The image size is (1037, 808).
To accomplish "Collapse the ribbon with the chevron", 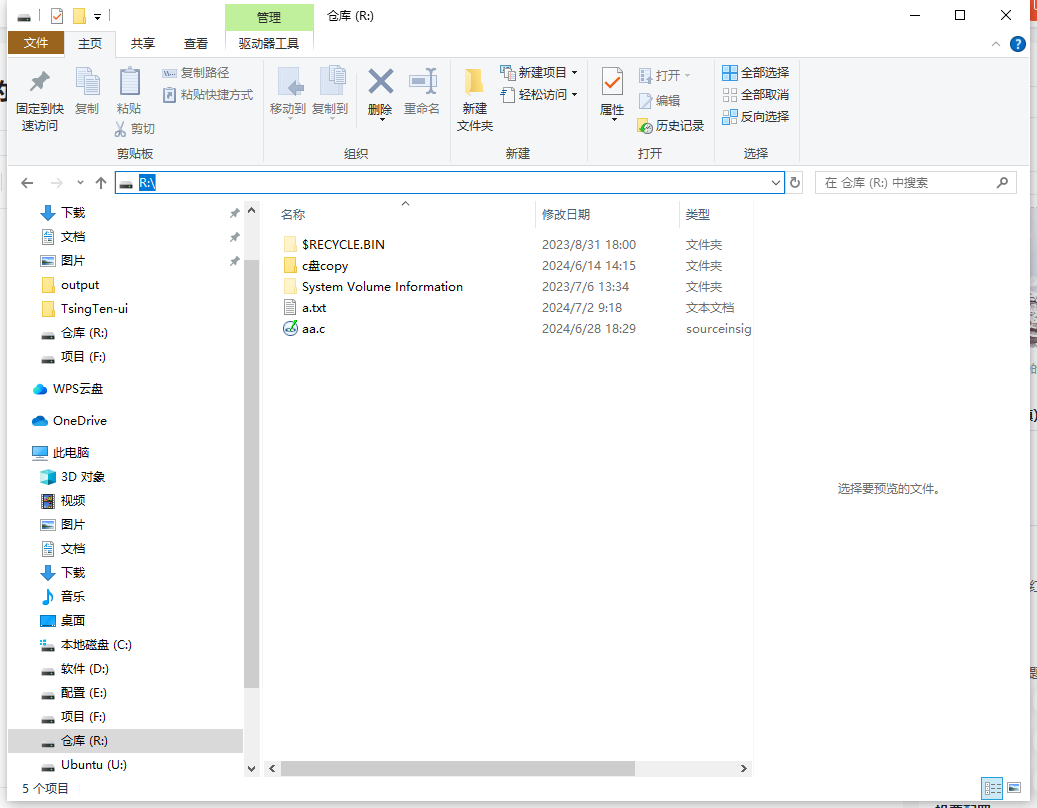I will (x=995, y=44).
